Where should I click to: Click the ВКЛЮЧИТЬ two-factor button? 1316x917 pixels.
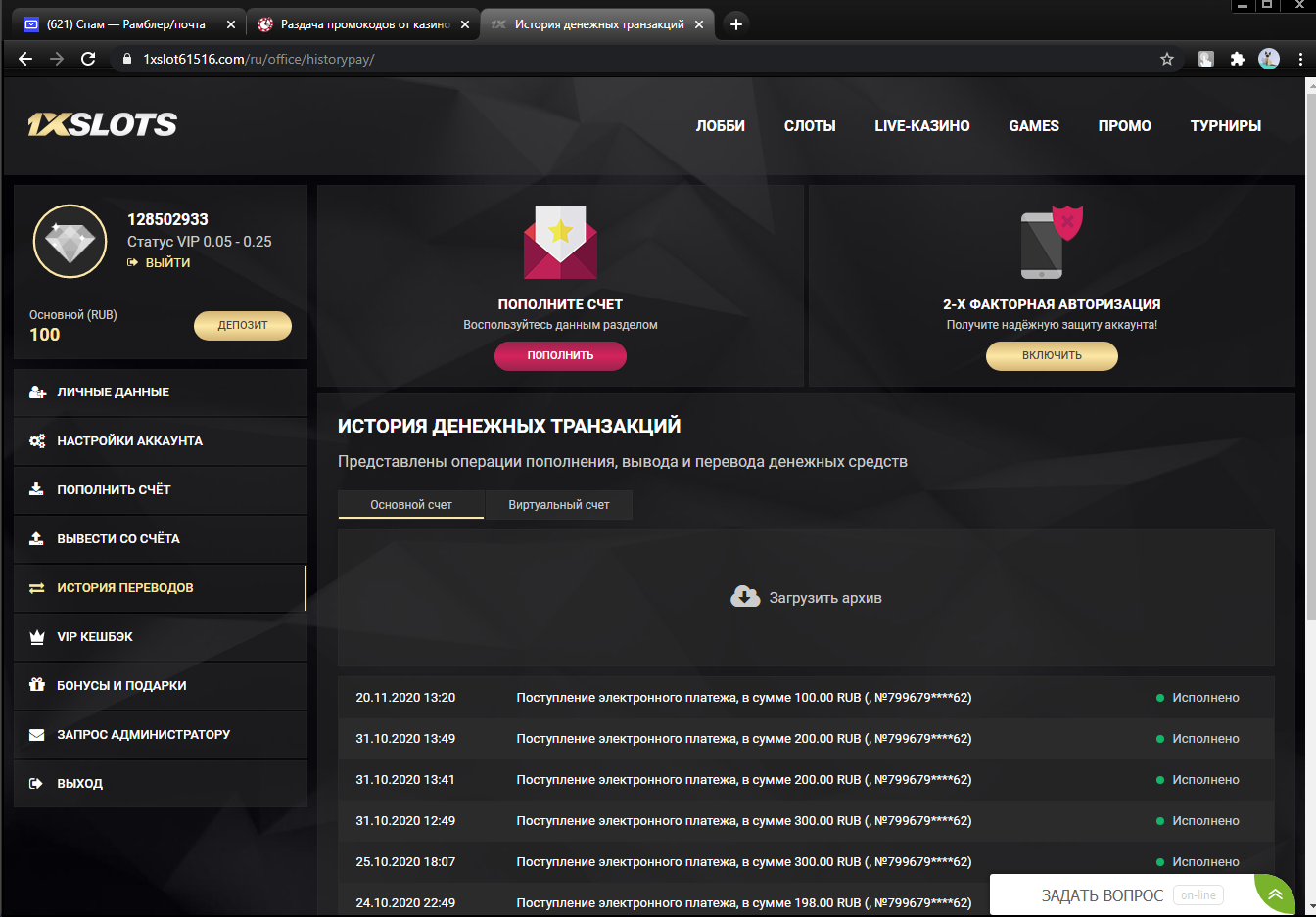[1052, 355]
